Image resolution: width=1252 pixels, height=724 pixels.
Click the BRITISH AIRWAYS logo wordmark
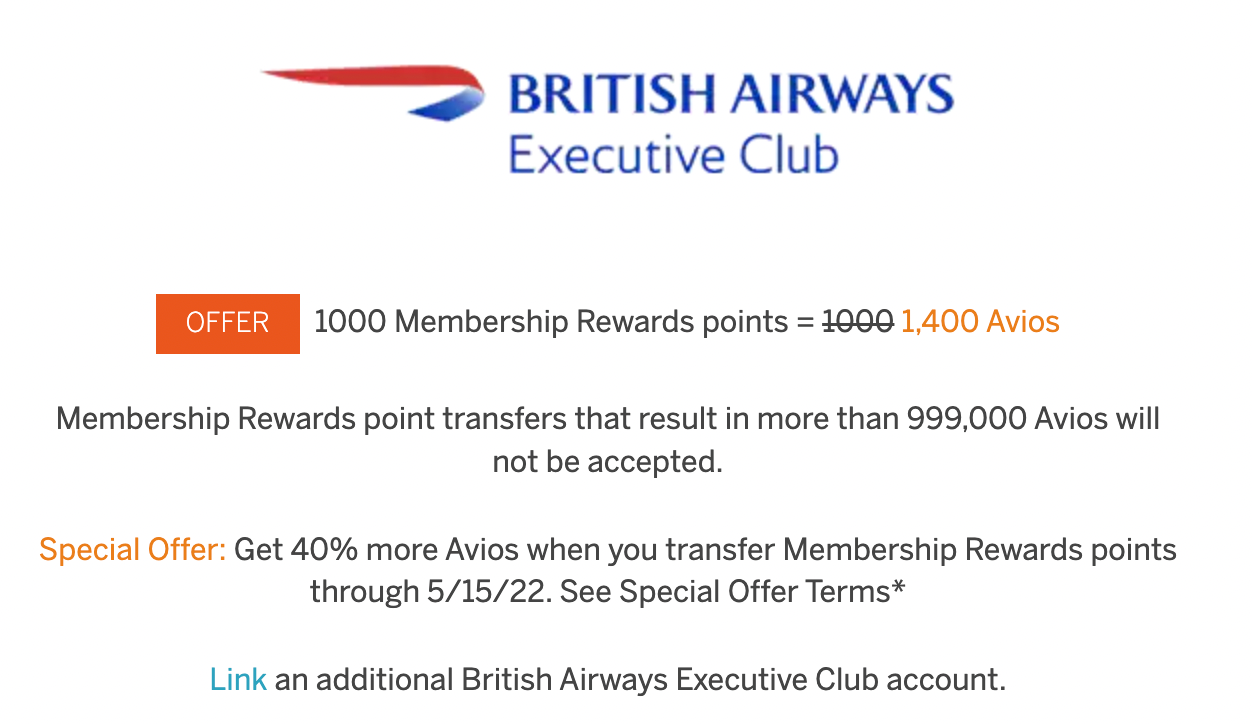tap(731, 94)
